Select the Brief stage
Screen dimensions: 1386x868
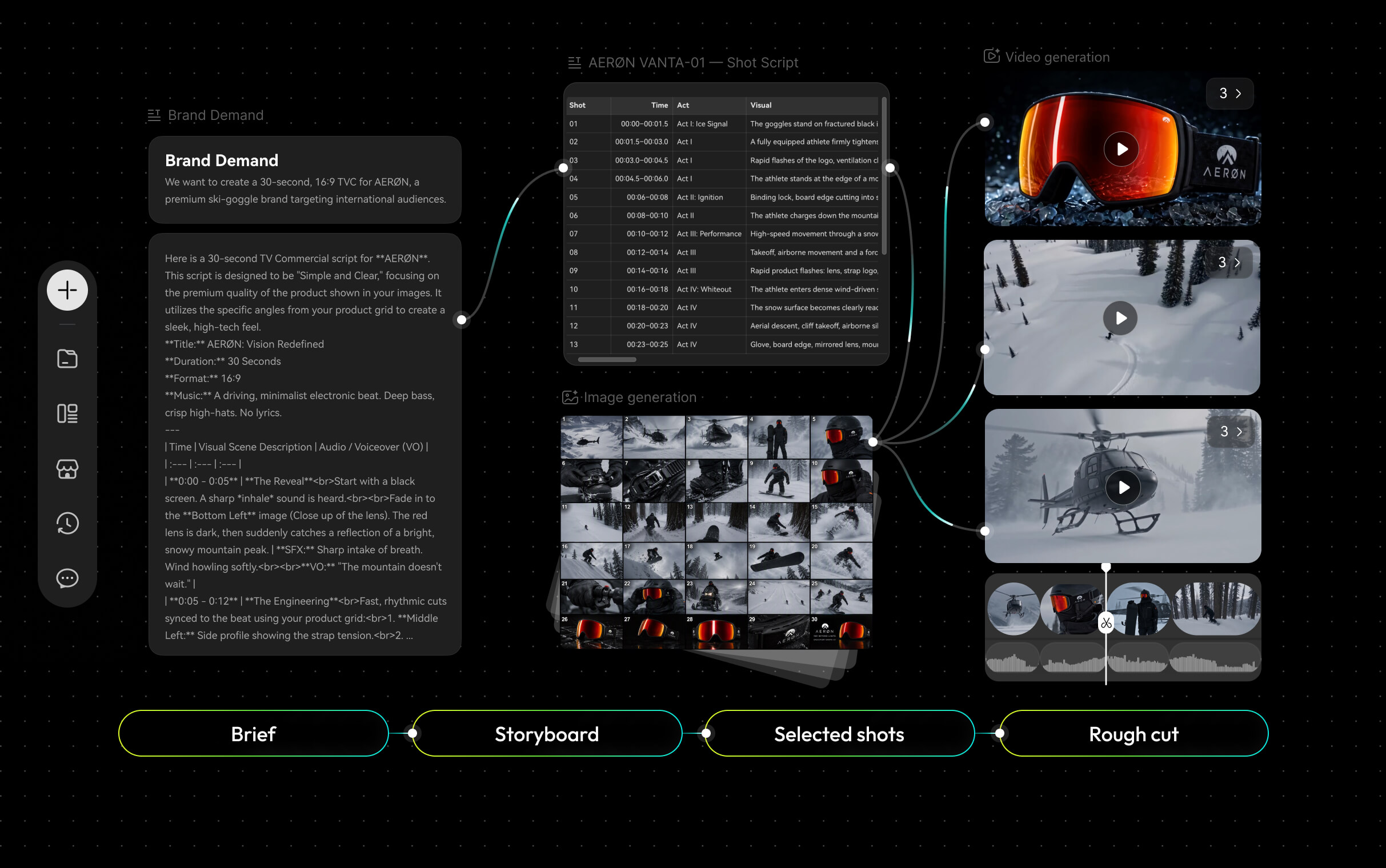click(x=253, y=734)
